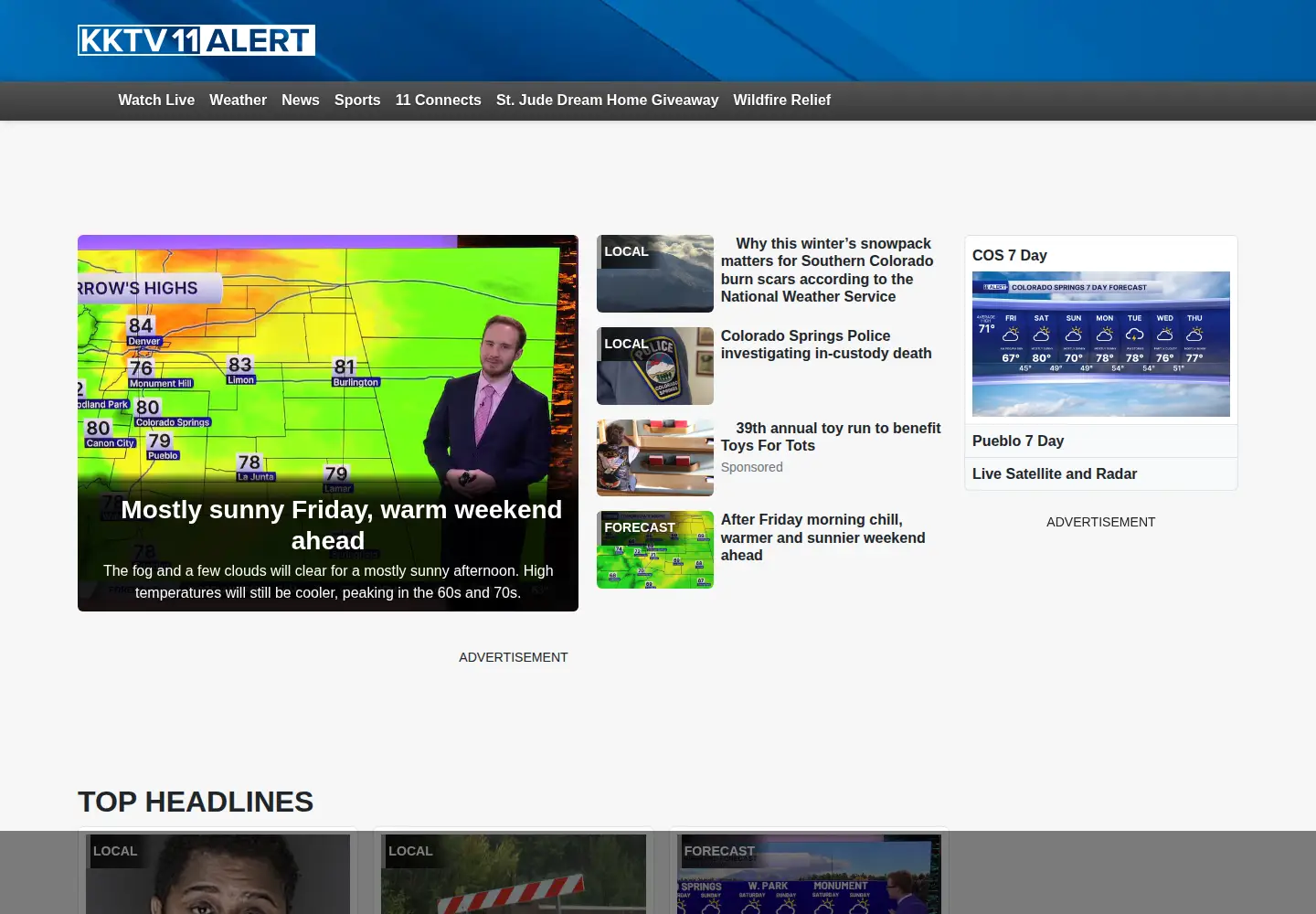Open the winter snowpack burn scars article
Image resolution: width=1316 pixels, height=914 pixels.
tap(827, 270)
